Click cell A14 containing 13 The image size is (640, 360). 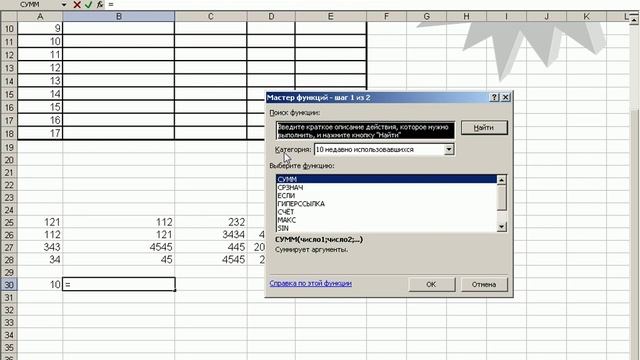point(40,81)
